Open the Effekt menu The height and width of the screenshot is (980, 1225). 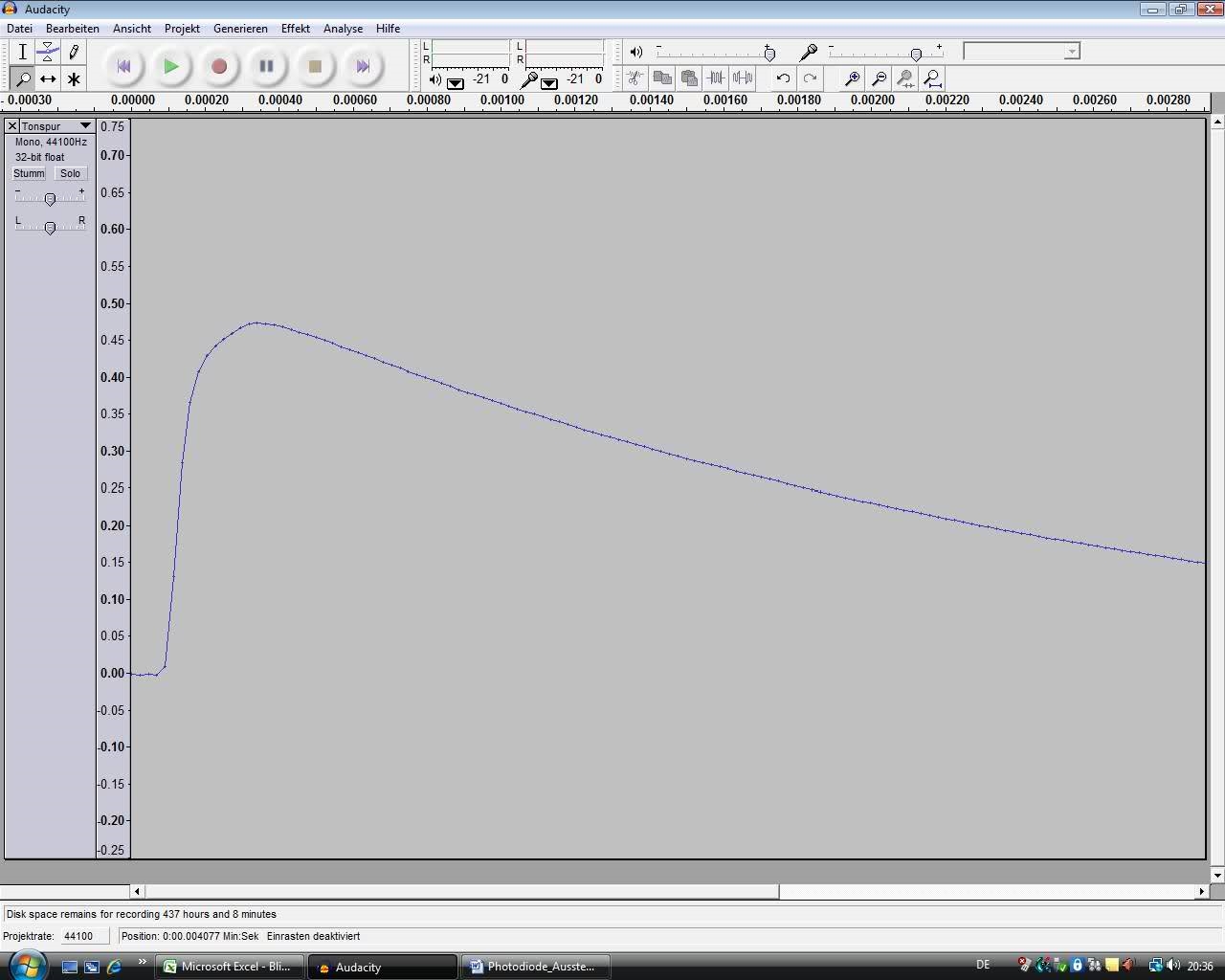pos(295,29)
